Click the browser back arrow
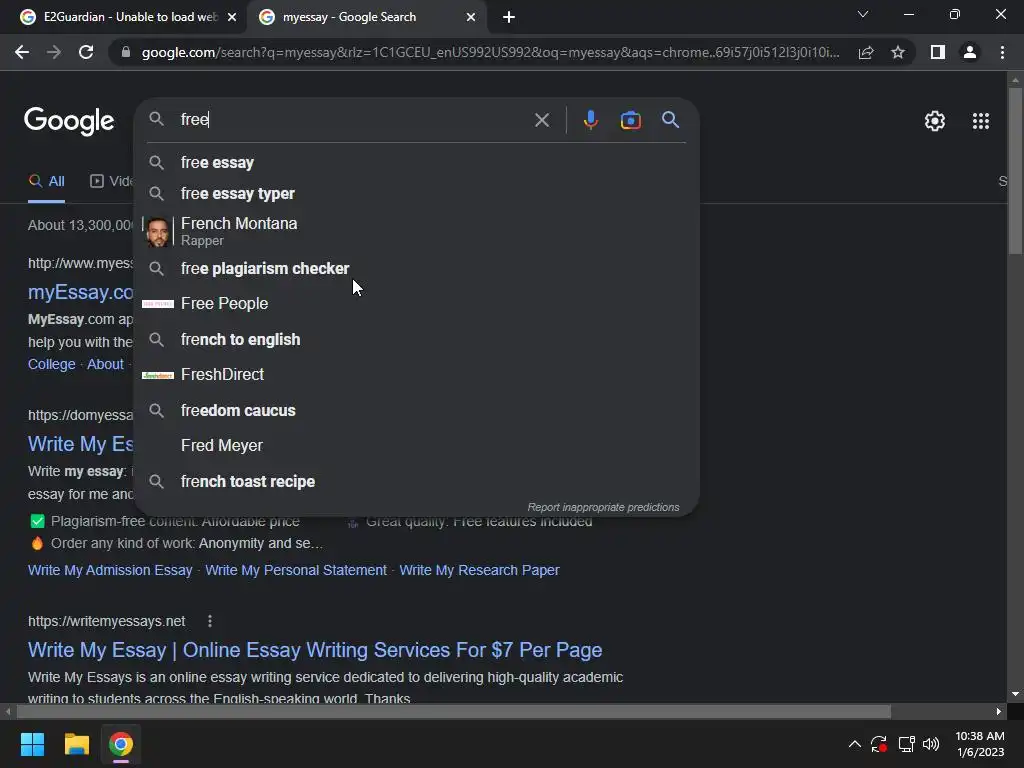This screenshot has height=768, width=1024. point(22,52)
